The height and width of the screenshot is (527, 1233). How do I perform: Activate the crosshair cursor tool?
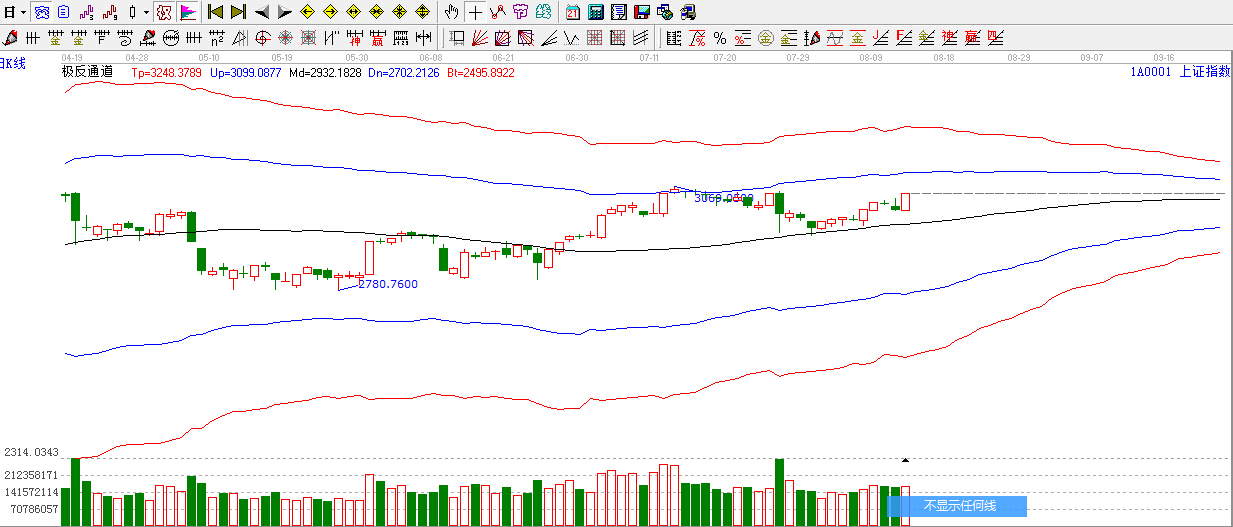(x=475, y=12)
